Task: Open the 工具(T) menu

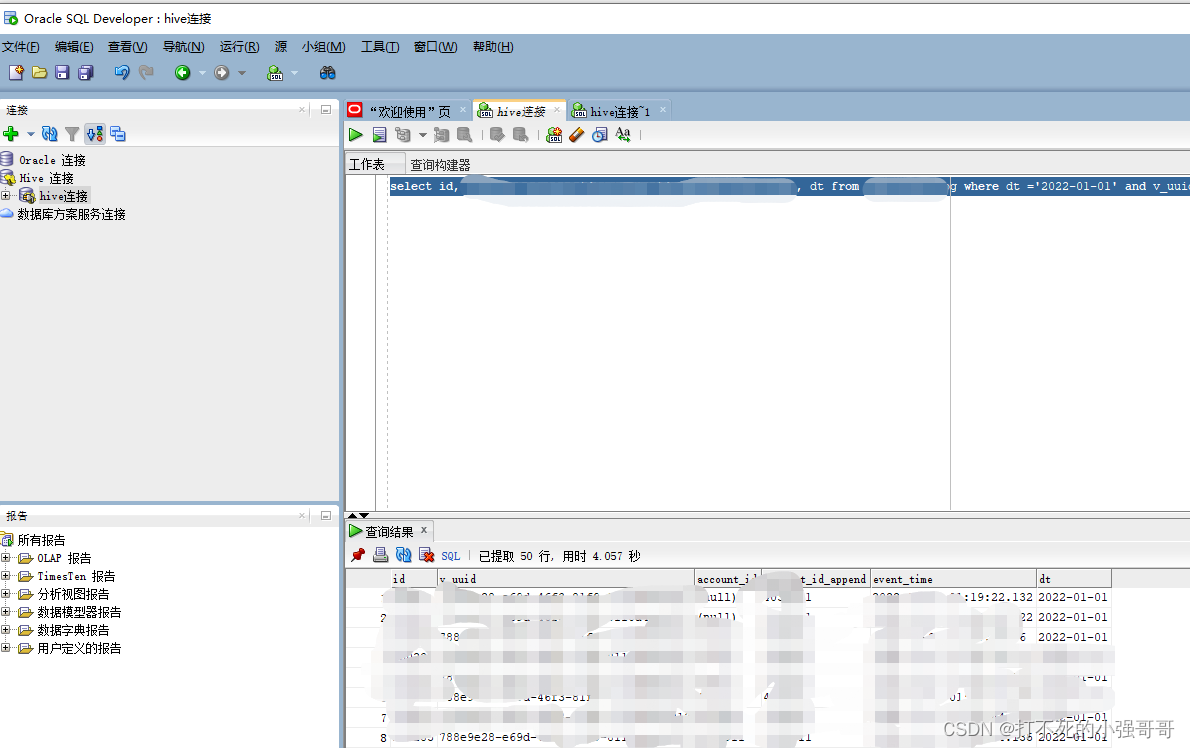Action: pos(379,47)
